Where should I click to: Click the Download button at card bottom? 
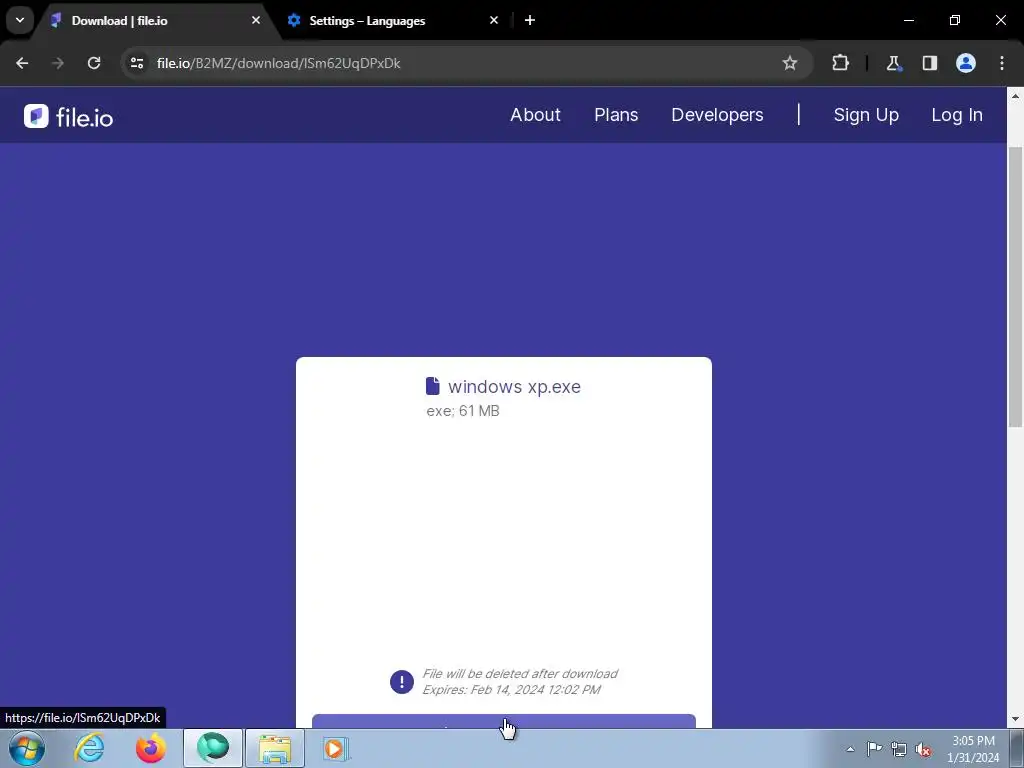click(x=504, y=722)
